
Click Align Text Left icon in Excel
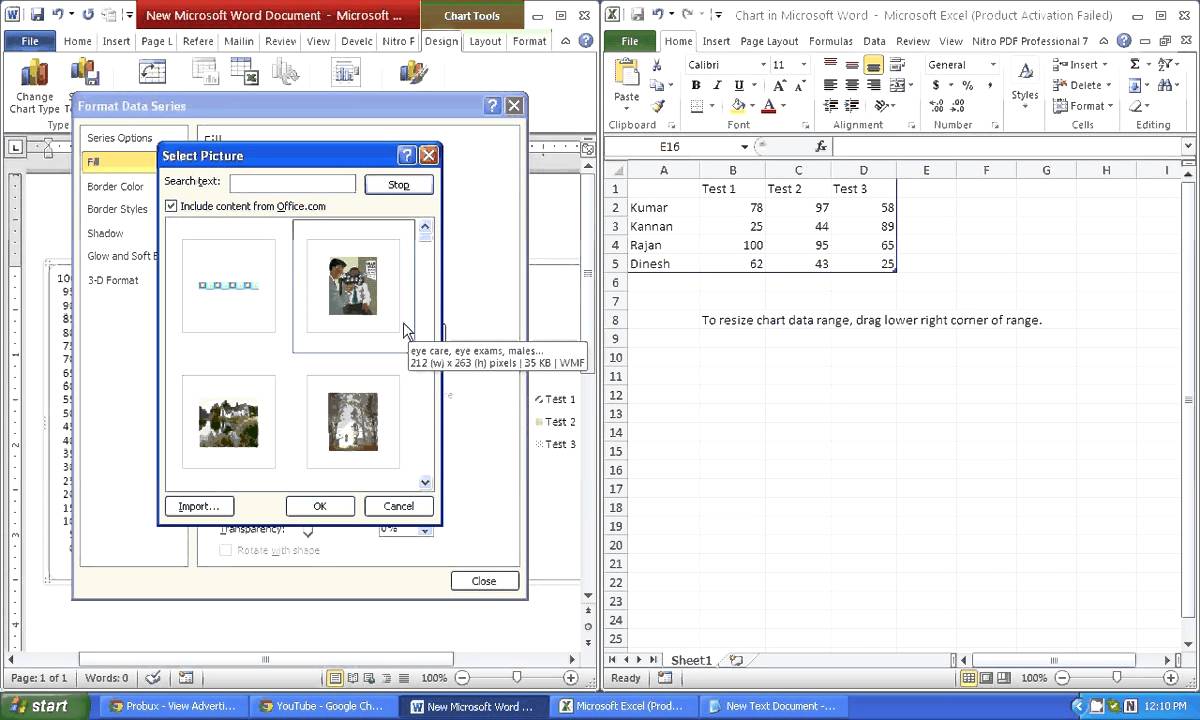pos(830,85)
